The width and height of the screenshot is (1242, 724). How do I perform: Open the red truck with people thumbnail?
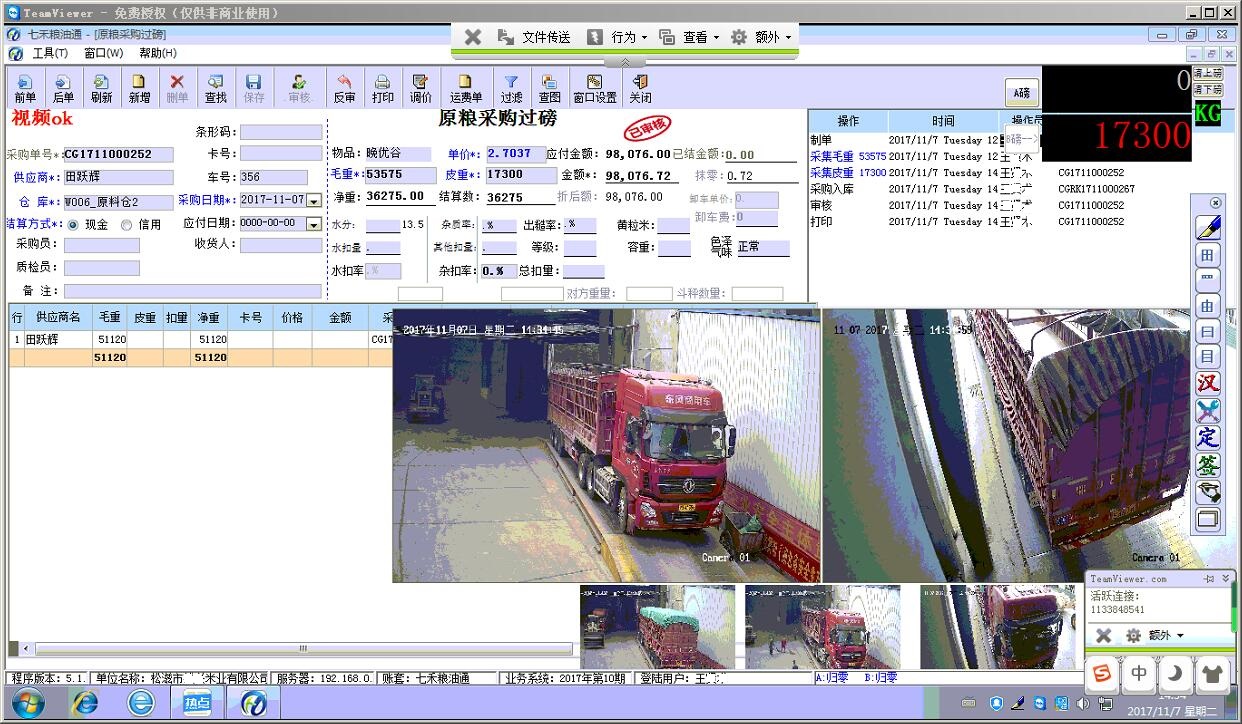point(822,627)
